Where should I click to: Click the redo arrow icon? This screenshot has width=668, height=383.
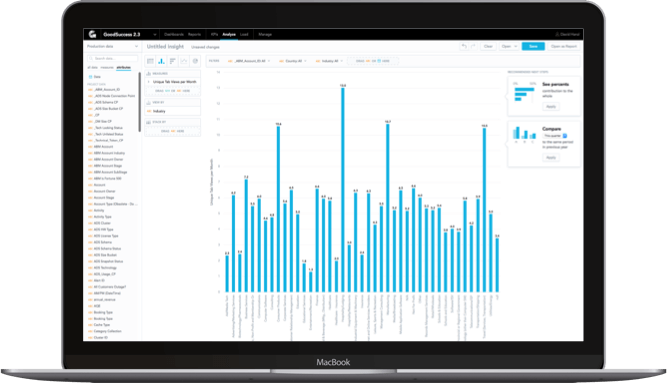point(473,46)
